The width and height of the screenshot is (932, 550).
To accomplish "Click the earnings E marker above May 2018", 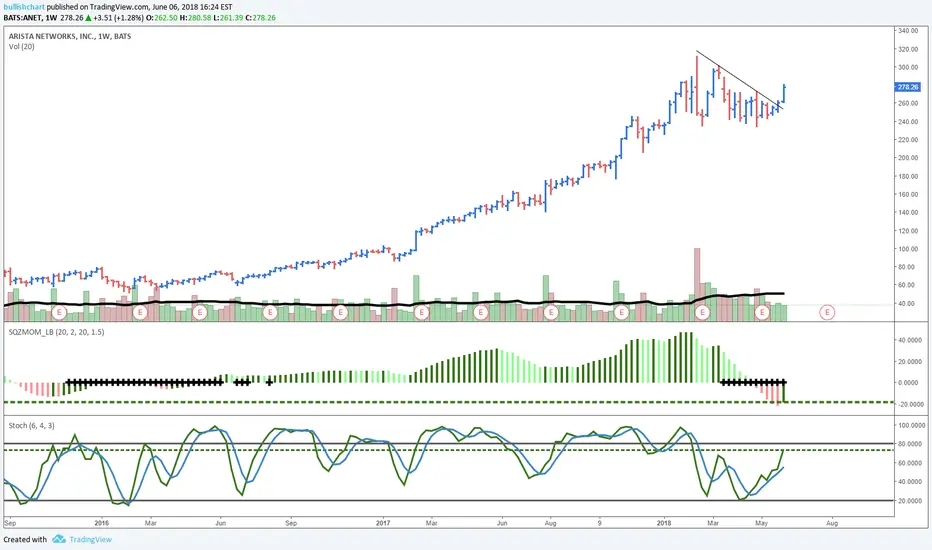I will (x=762, y=312).
